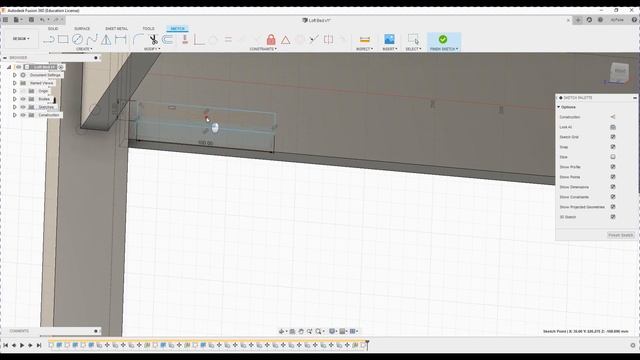Toggle the Show Constraints checkbox

pyautogui.click(x=613, y=197)
